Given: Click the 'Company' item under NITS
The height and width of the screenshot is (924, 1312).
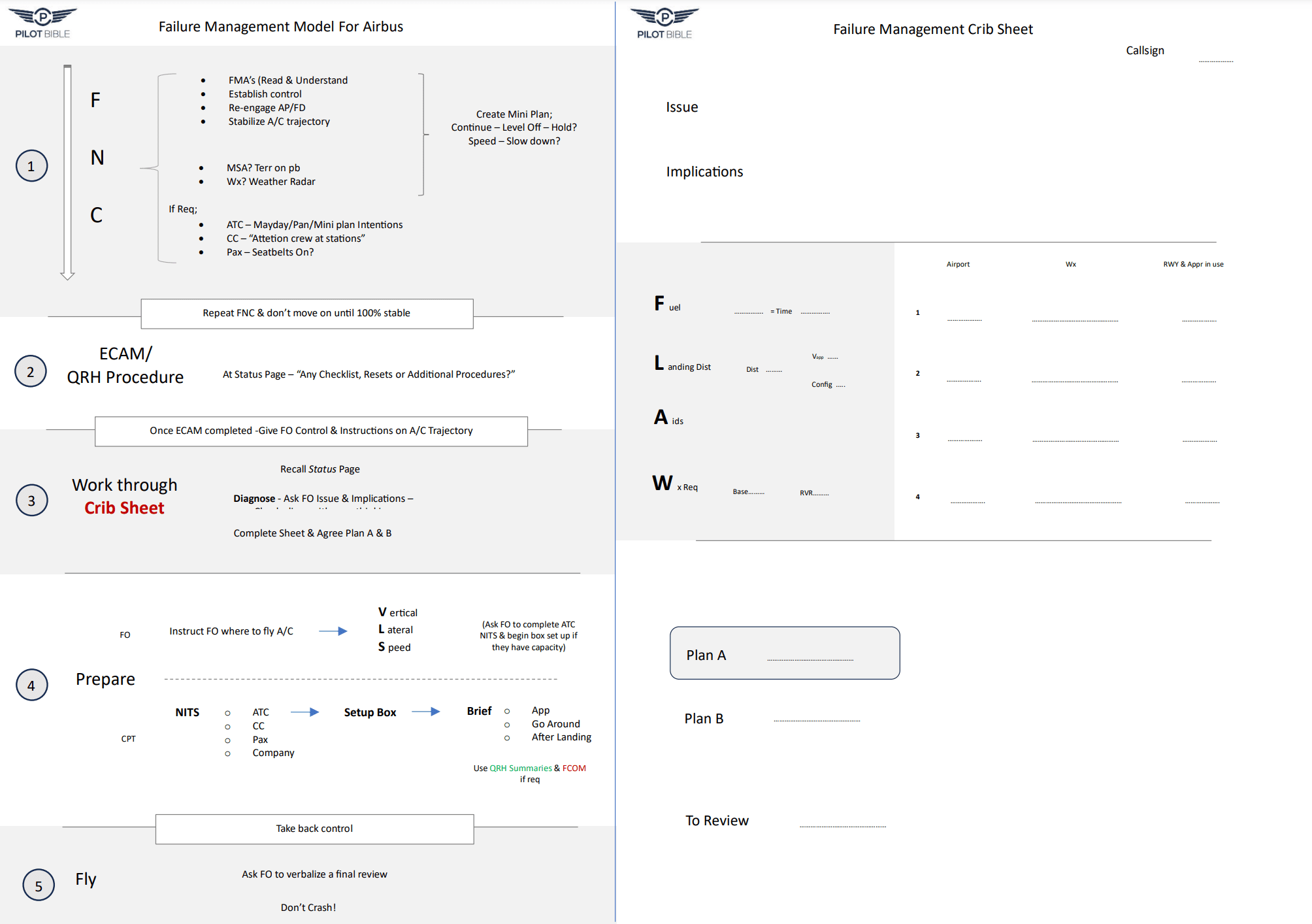Looking at the screenshot, I should pyautogui.click(x=274, y=753).
